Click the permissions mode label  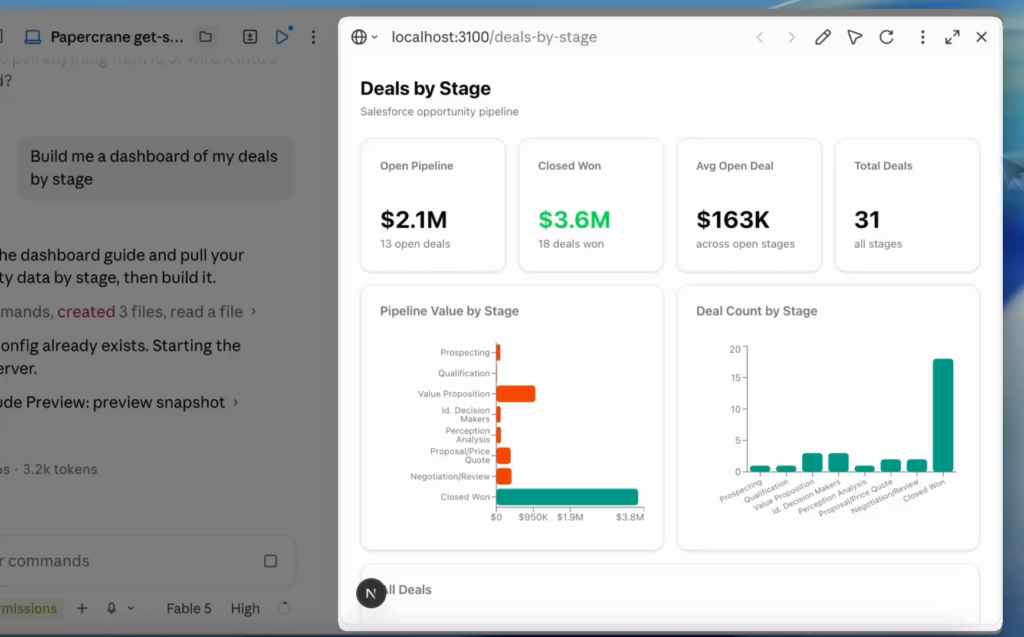click(31, 608)
